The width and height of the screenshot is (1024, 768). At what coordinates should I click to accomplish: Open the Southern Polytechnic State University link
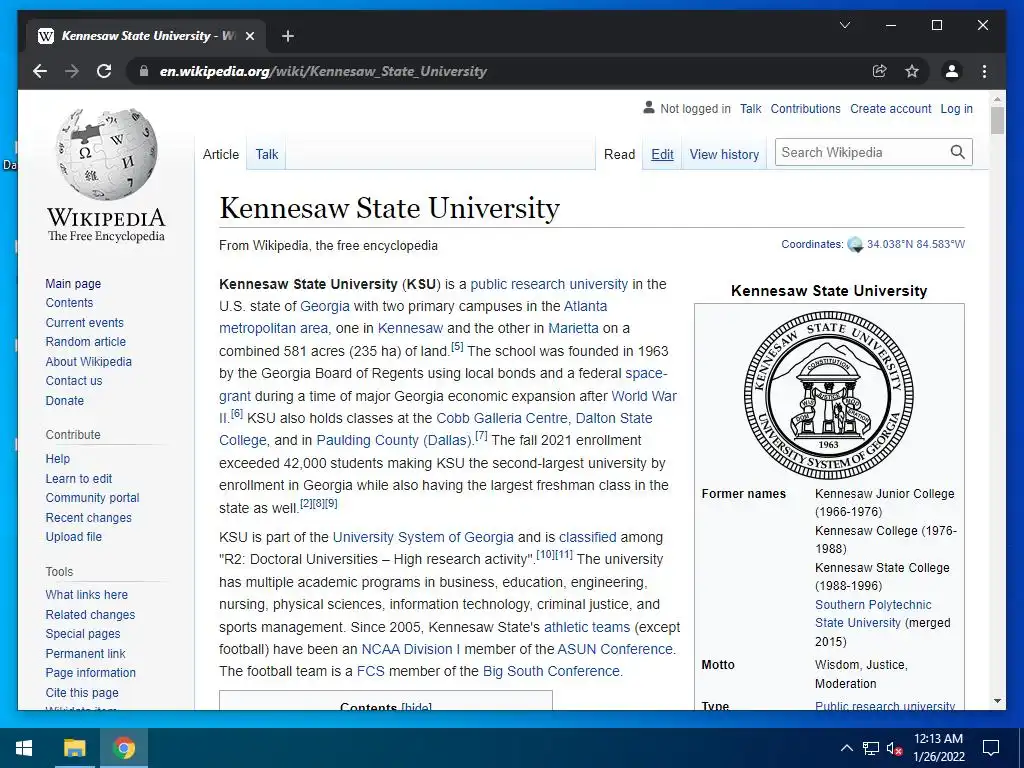pos(873,614)
